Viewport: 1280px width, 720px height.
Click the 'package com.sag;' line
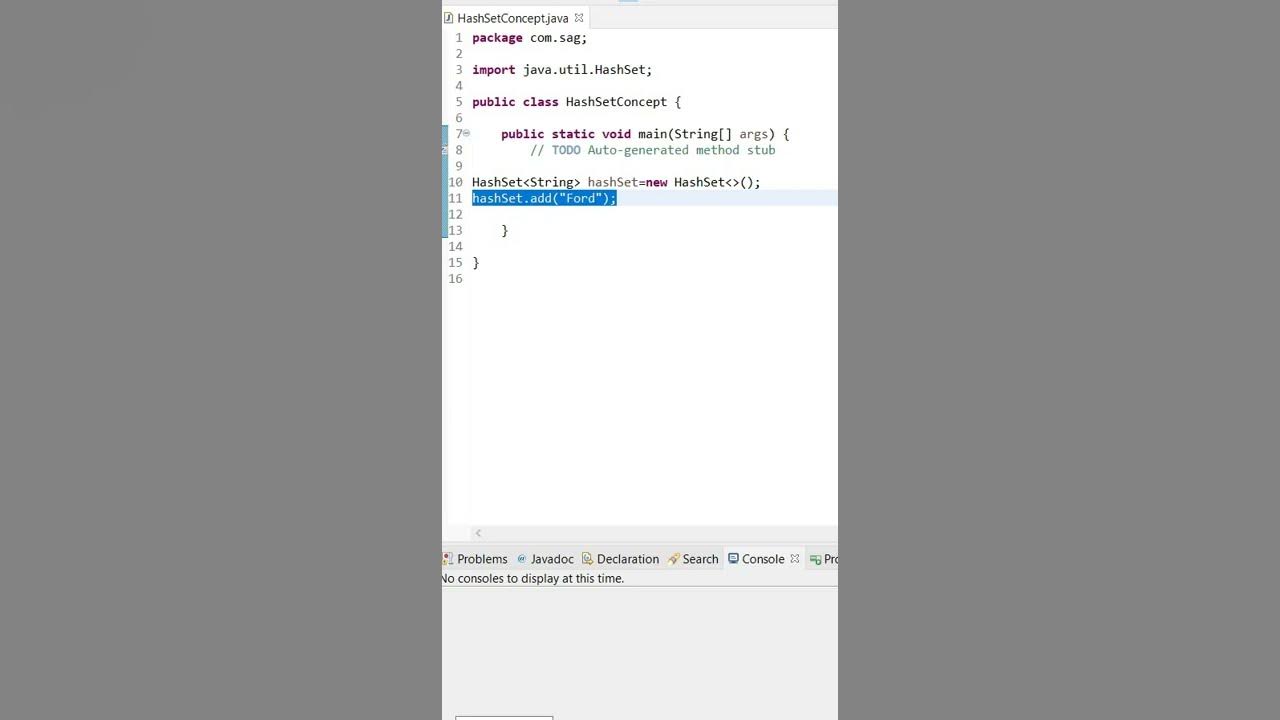point(529,38)
